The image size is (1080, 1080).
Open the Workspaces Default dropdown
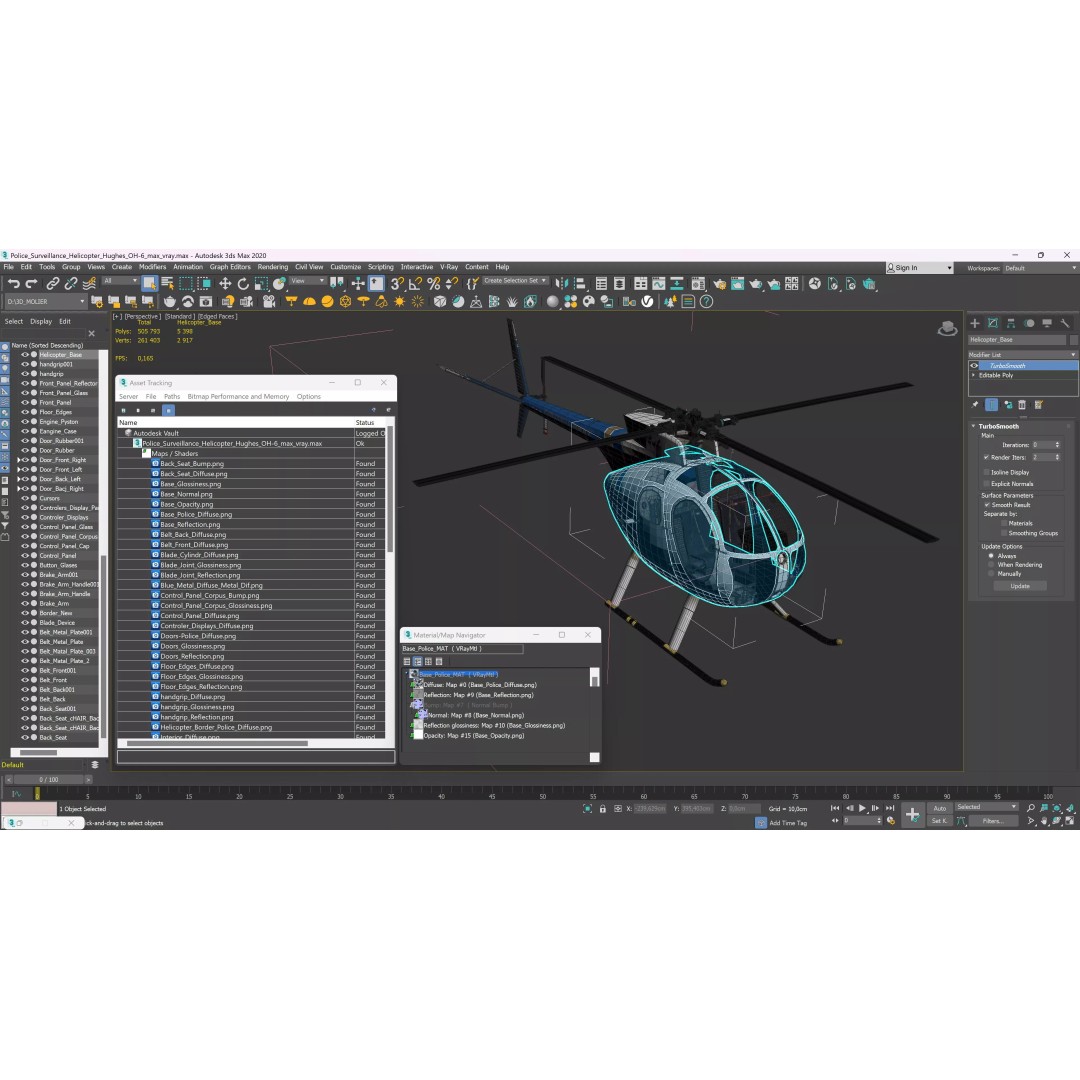(1040, 268)
